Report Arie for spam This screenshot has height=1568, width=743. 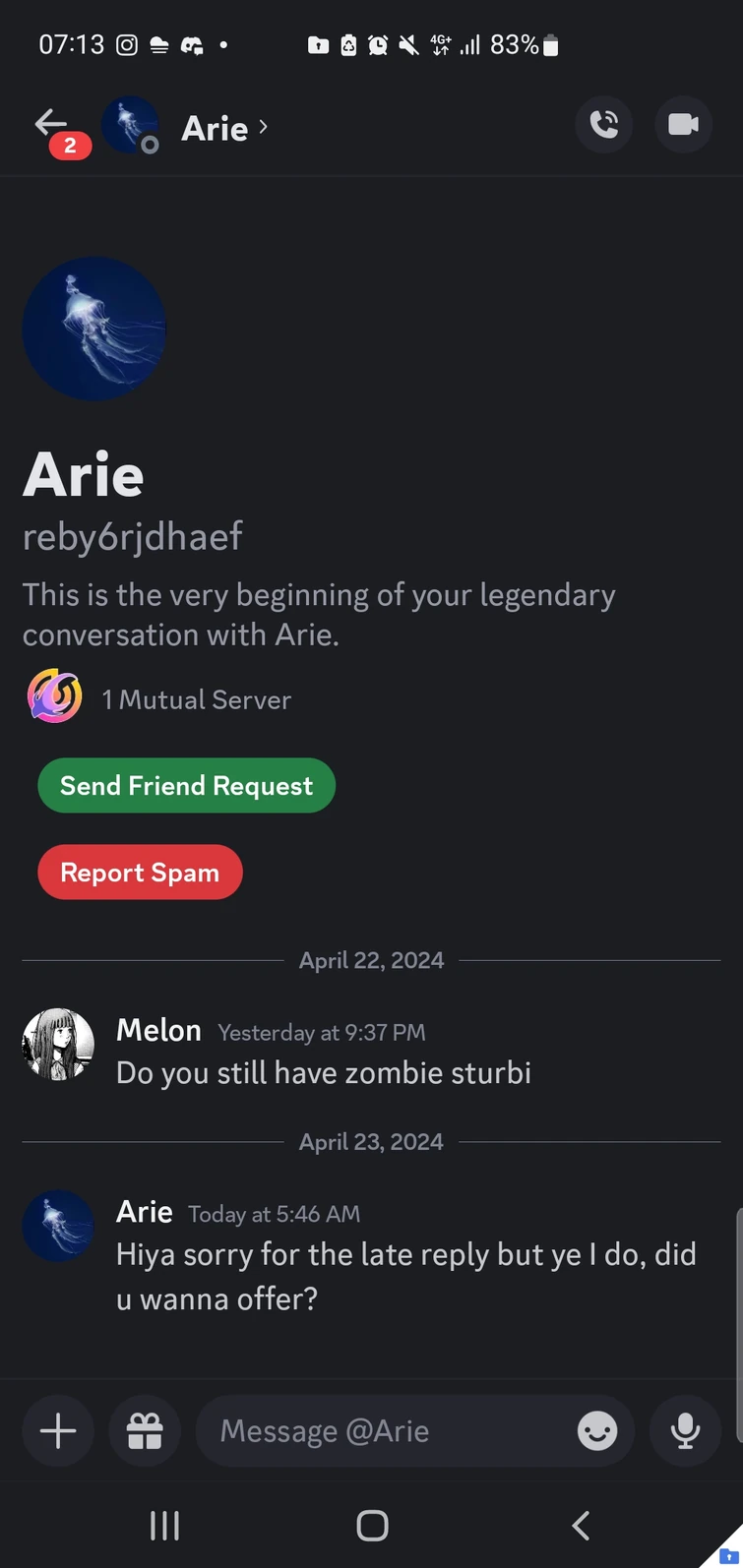[140, 872]
